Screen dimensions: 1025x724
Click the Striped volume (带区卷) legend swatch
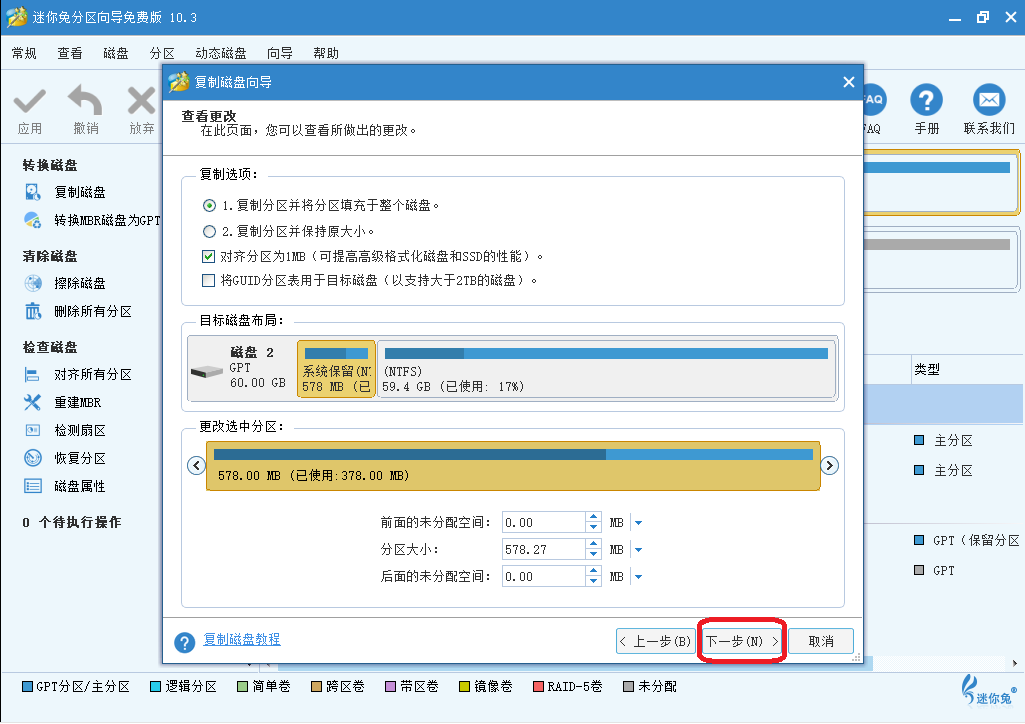coord(390,687)
